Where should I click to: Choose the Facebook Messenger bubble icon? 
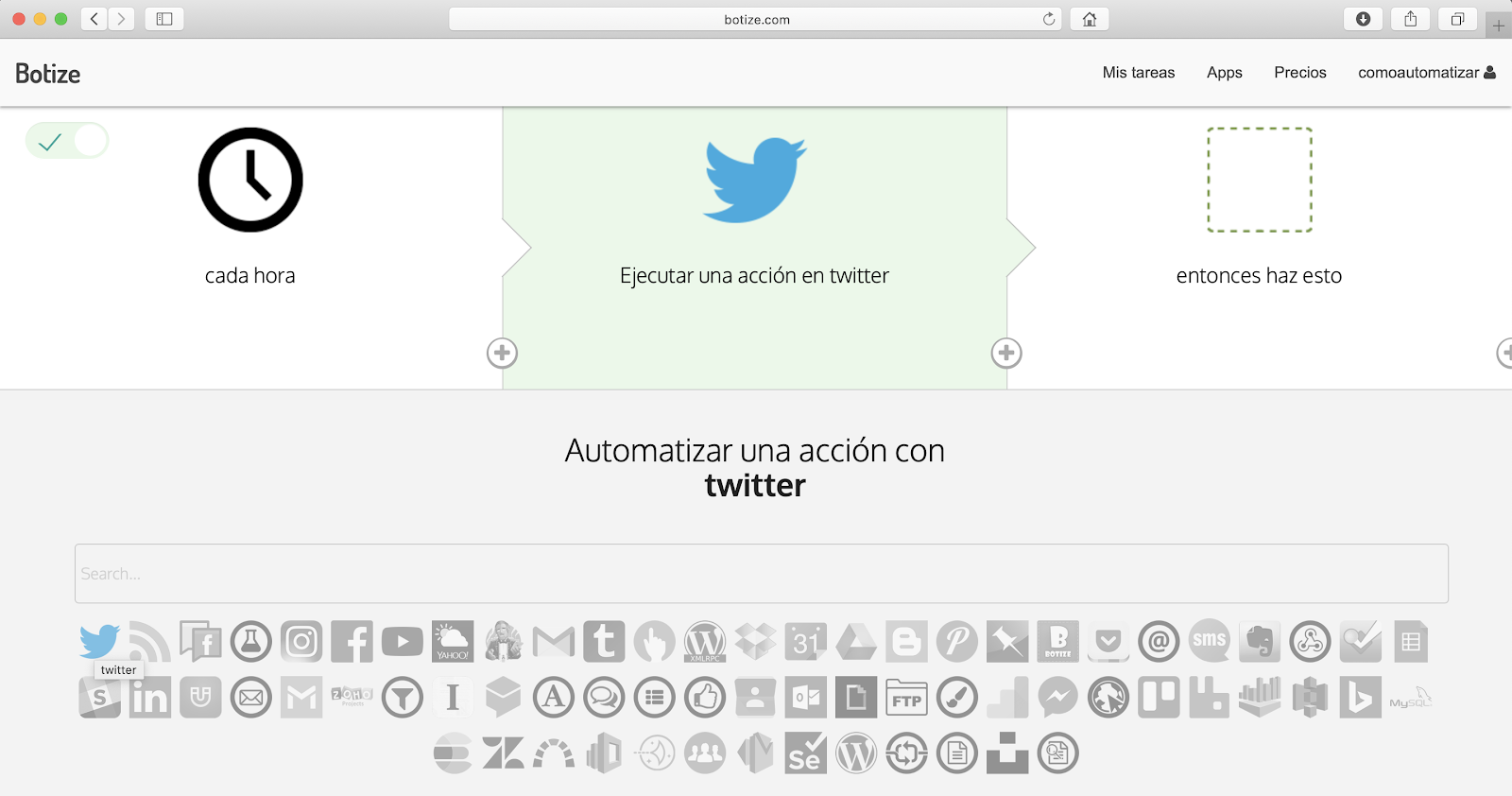[1058, 698]
